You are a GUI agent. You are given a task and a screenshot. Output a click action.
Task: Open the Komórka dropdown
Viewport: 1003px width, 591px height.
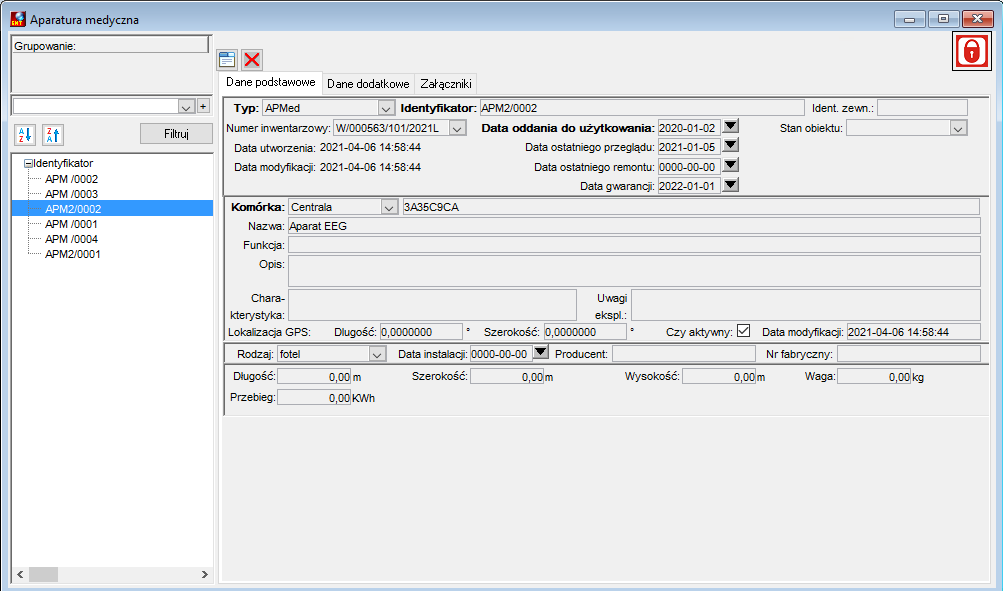click(389, 207)
